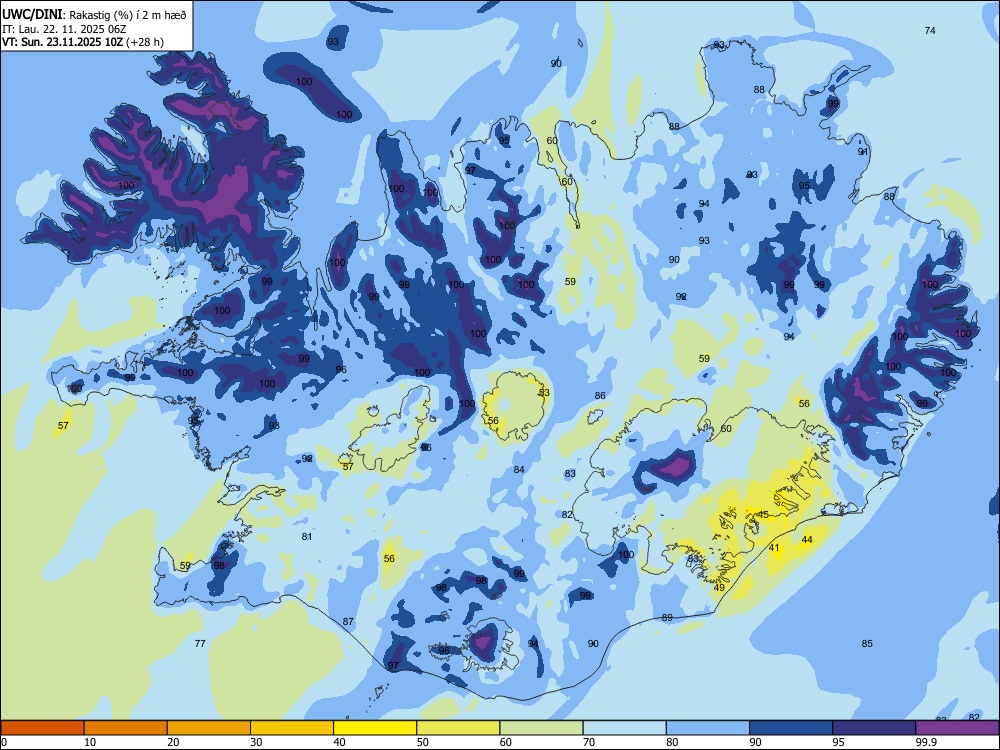Click the dark blue 90–95 legend swatch

pos(791,728)
